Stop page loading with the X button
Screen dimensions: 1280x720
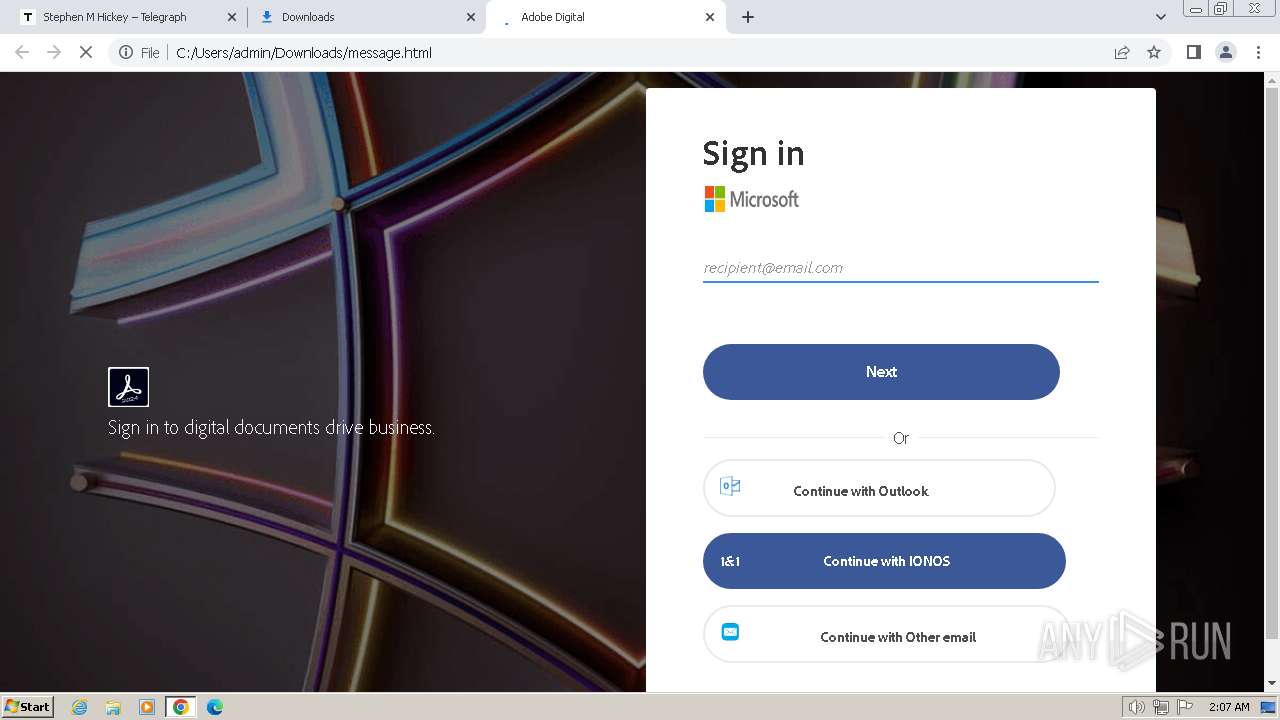click(x=86, y=52)
